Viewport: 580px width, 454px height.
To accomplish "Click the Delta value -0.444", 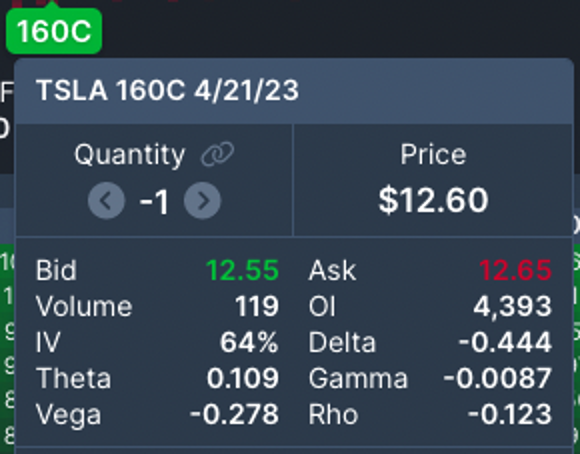I will click(505, 342).
